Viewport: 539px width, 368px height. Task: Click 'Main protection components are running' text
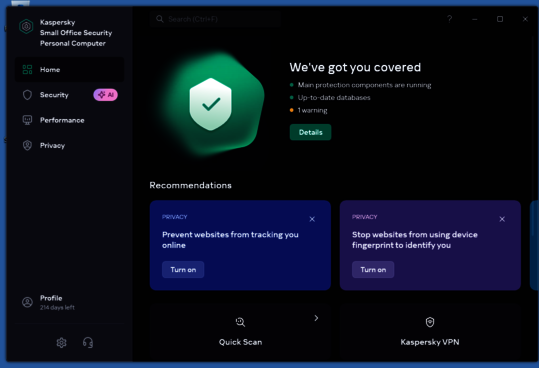(x=364, y=85)
